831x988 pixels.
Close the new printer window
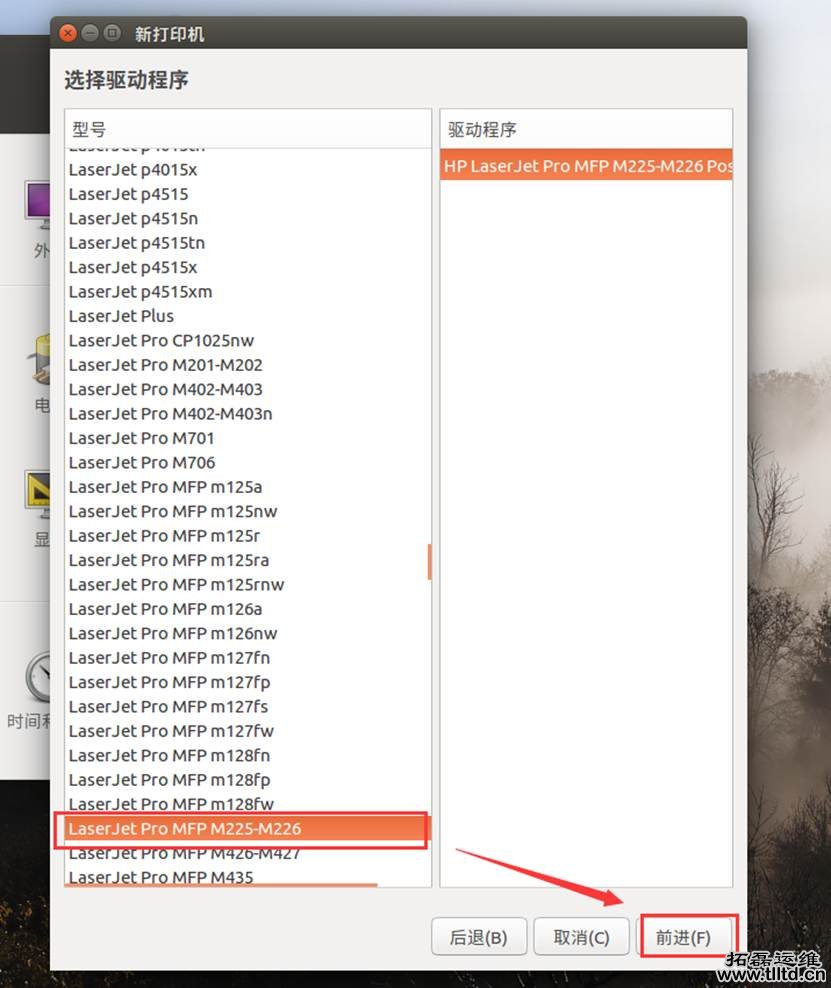68,33
